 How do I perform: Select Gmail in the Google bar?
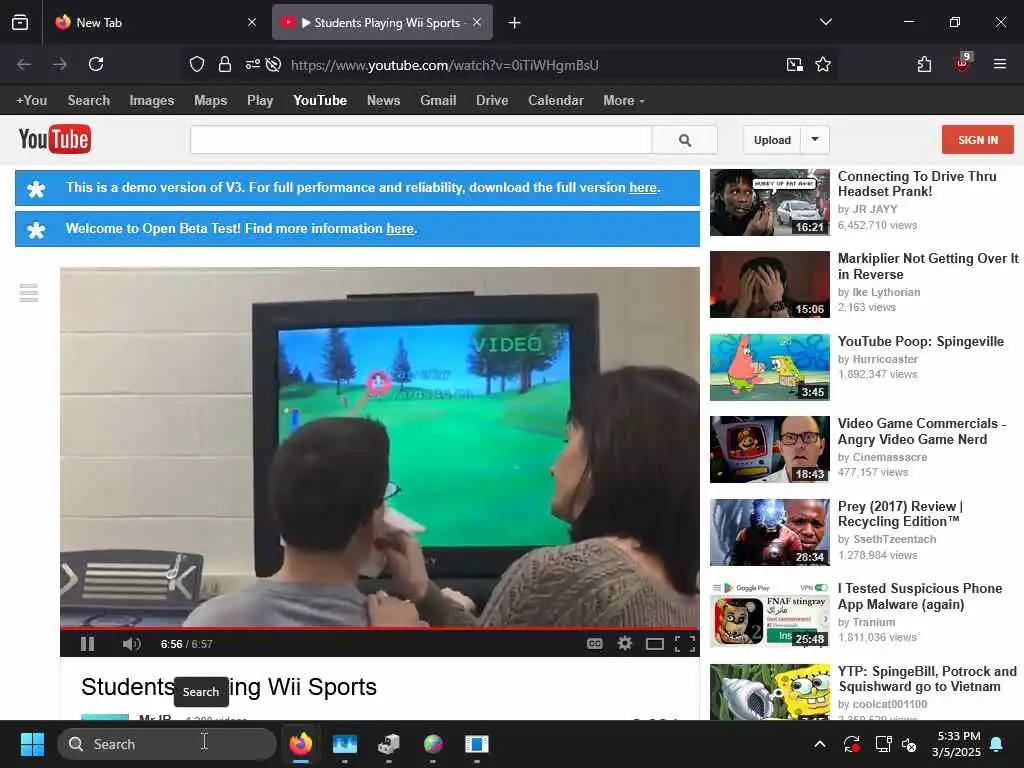[x=438, y=101]
